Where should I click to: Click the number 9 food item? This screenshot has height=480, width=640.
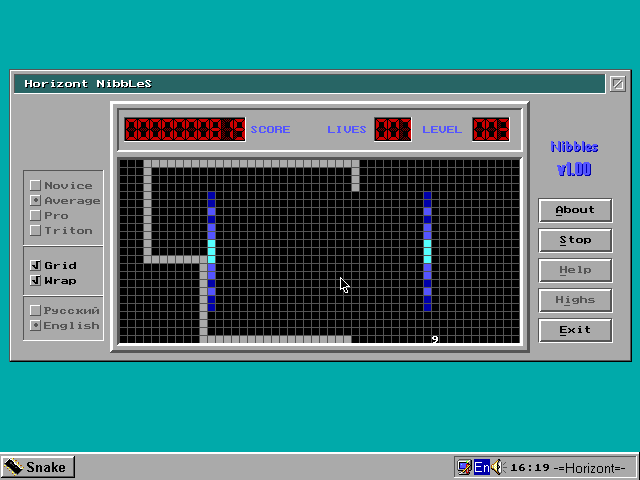pyautogui.click(x=435, y=340)
